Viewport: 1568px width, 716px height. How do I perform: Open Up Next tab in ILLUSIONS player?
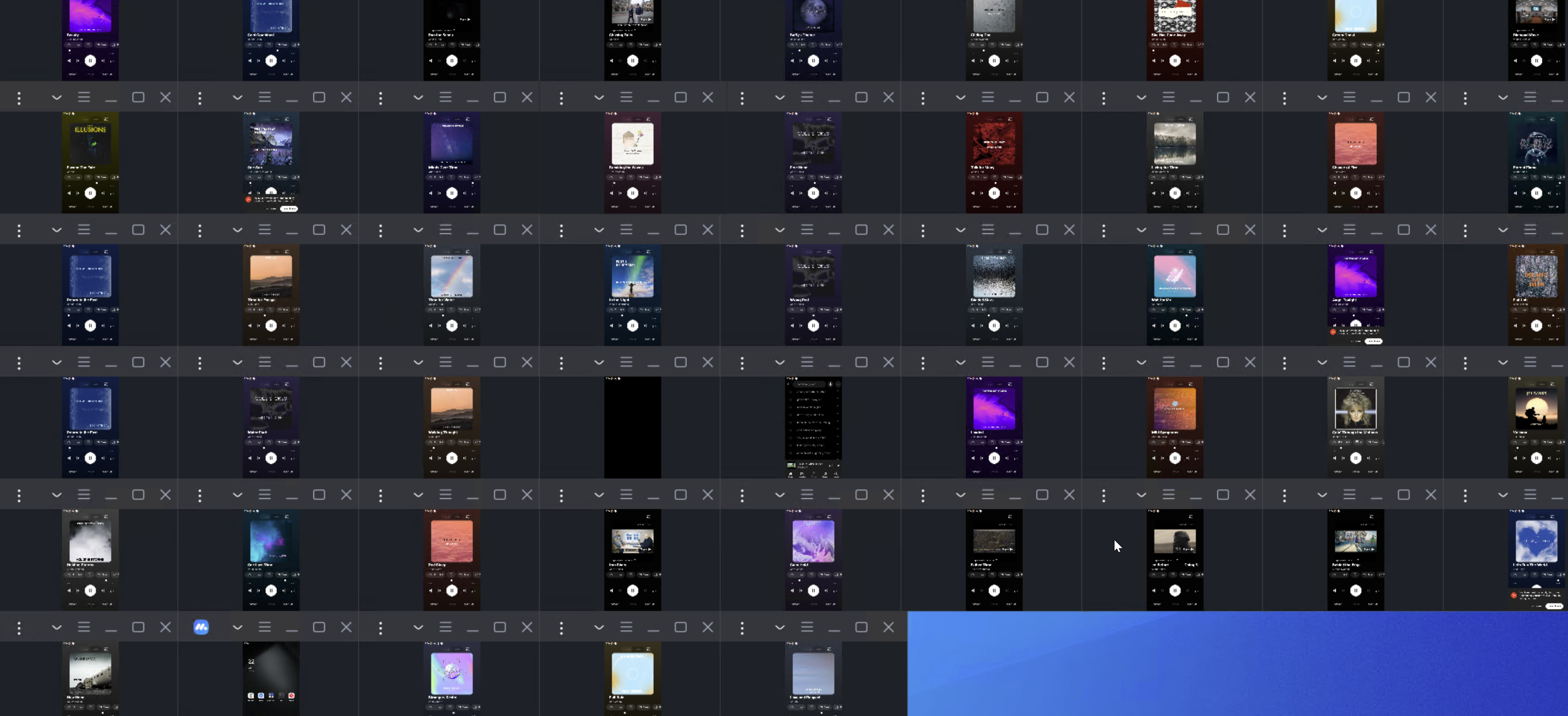point(72,206)
